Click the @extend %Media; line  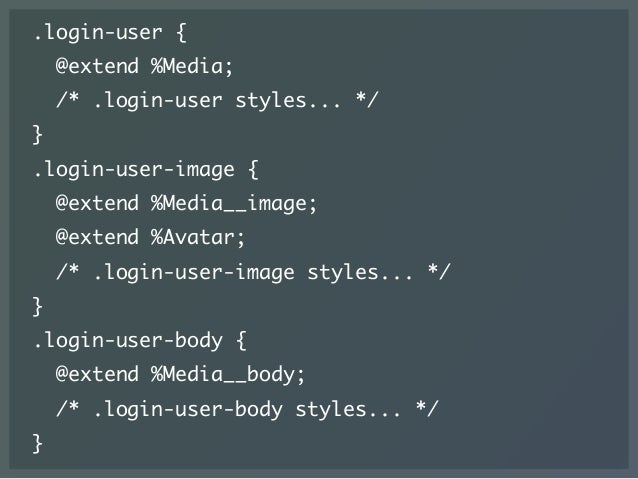click(x=144, y=66)
